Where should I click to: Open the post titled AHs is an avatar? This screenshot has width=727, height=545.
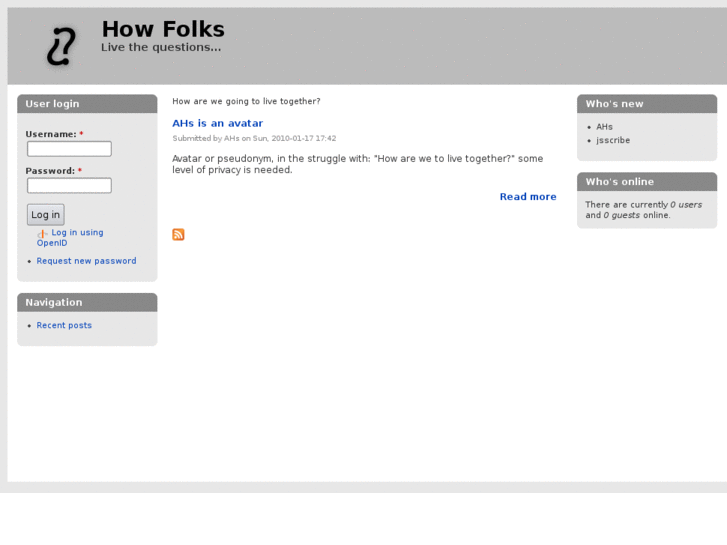click(217, 123)
